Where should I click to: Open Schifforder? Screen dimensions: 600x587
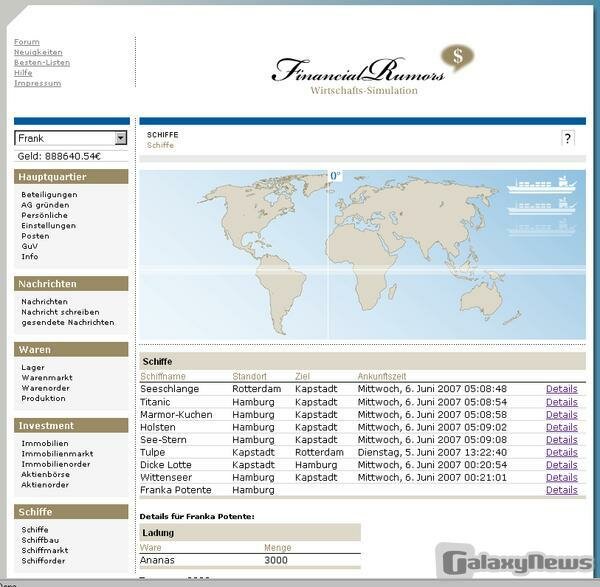pyautogui.click(x=43, y=561)
